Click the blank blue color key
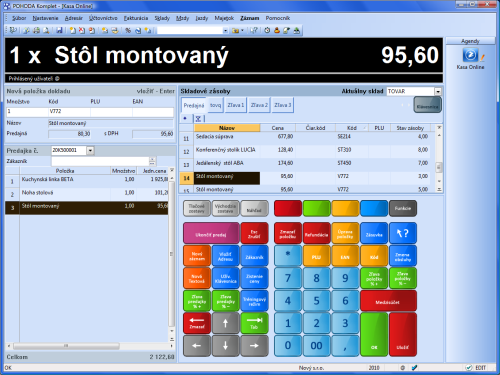The image size is (500, 375). click(374, 208)
